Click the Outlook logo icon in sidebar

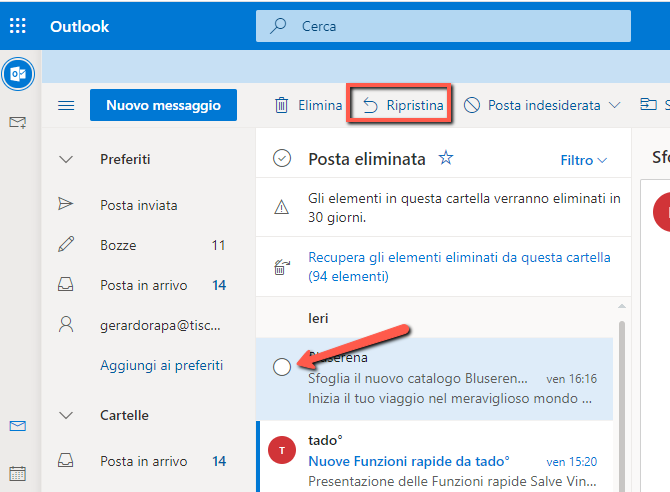(18, 74)
